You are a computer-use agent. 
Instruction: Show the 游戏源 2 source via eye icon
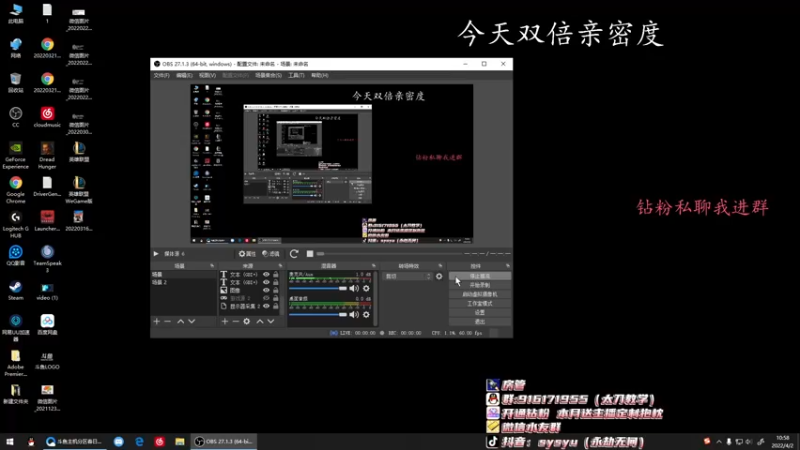point(266,298)
